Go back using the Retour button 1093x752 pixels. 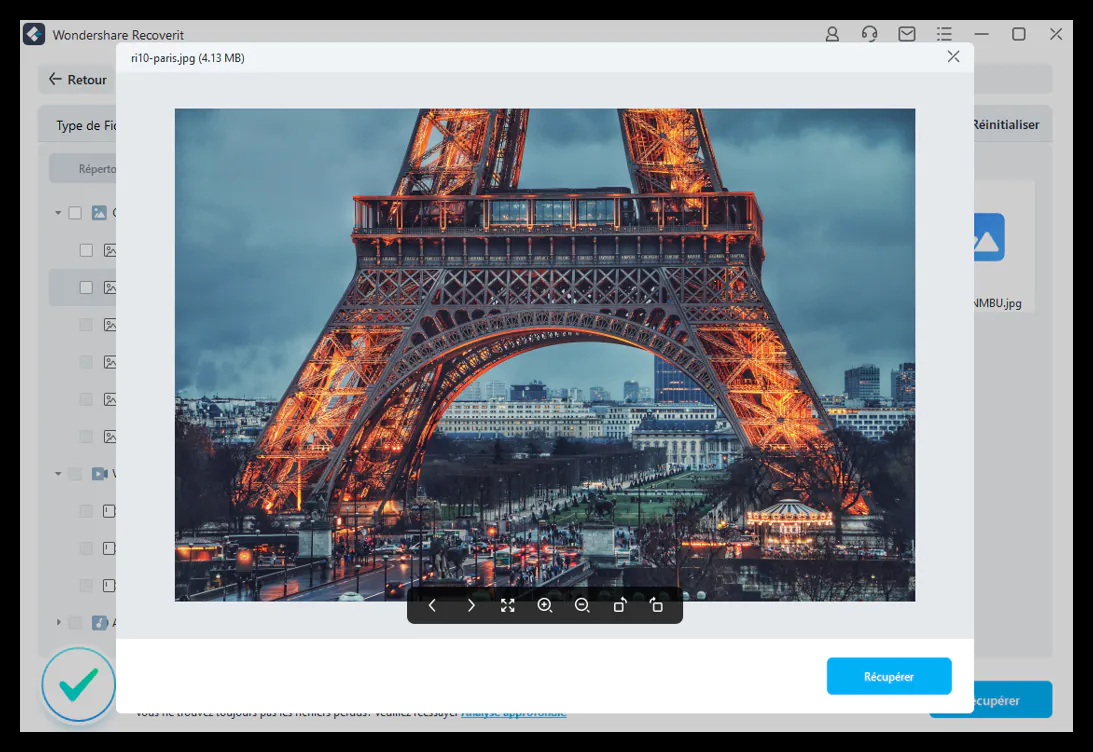[x=78, y=80]
